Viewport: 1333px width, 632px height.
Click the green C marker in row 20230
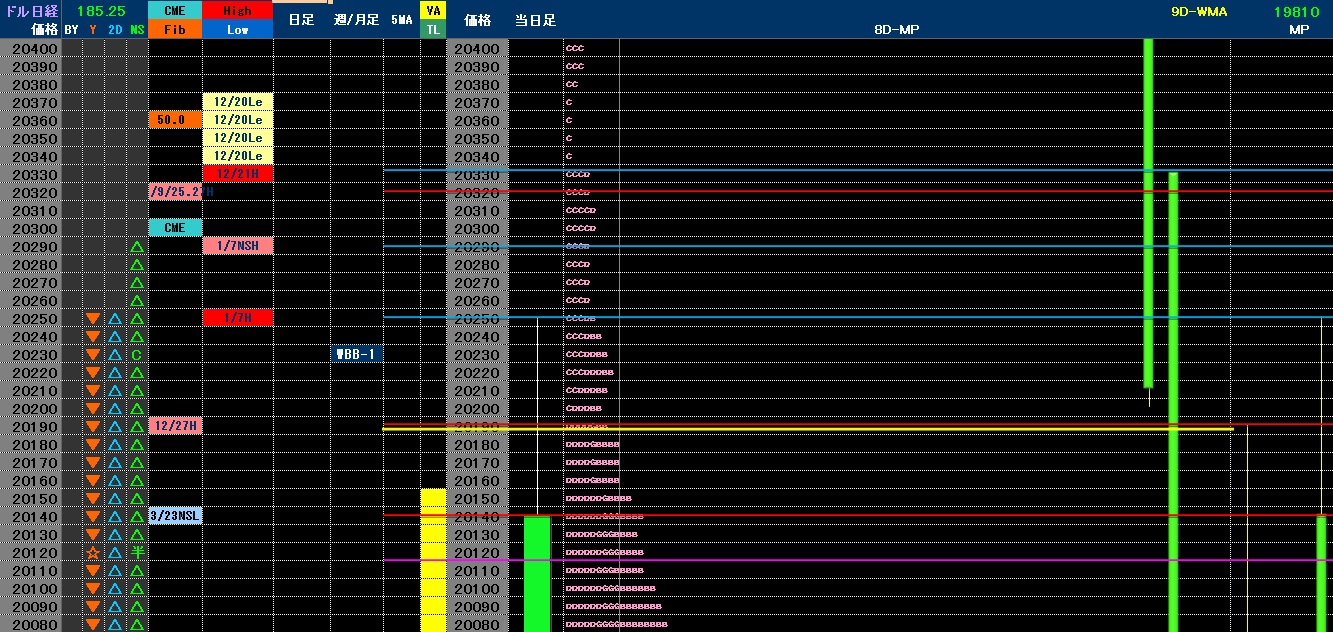click(x=137, y=355)
